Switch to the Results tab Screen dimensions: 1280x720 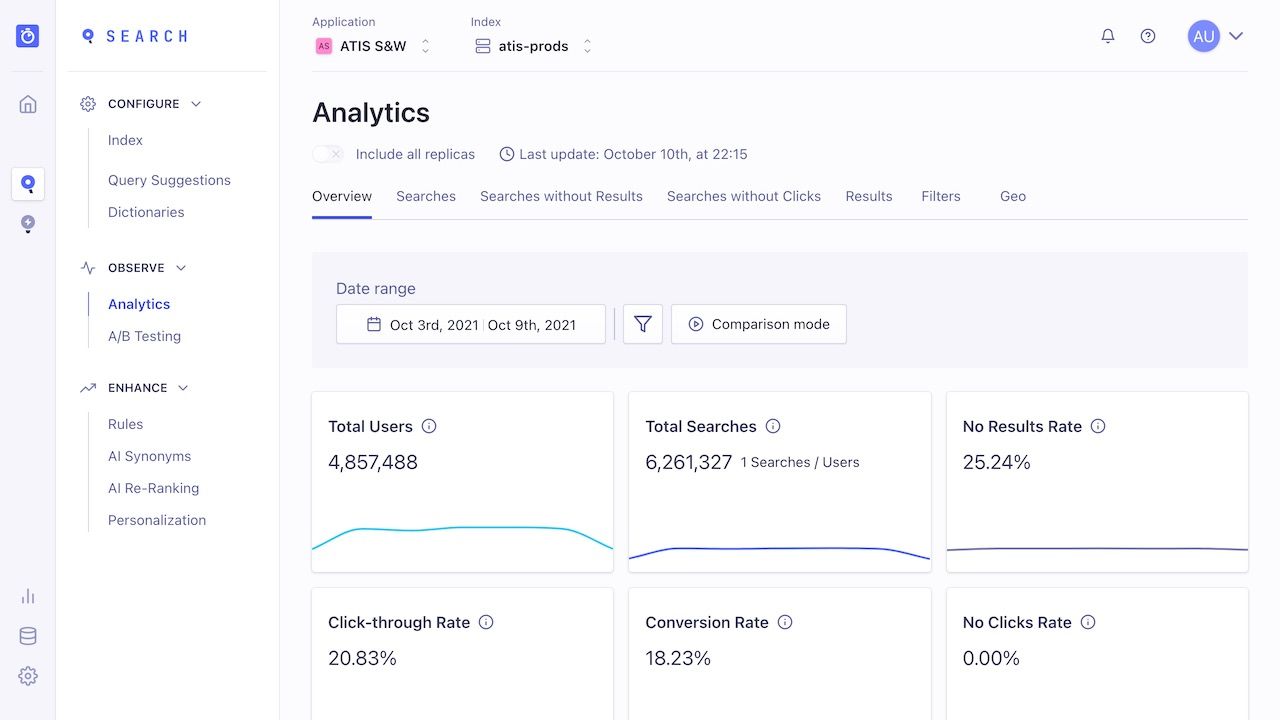tap(869, 196)
